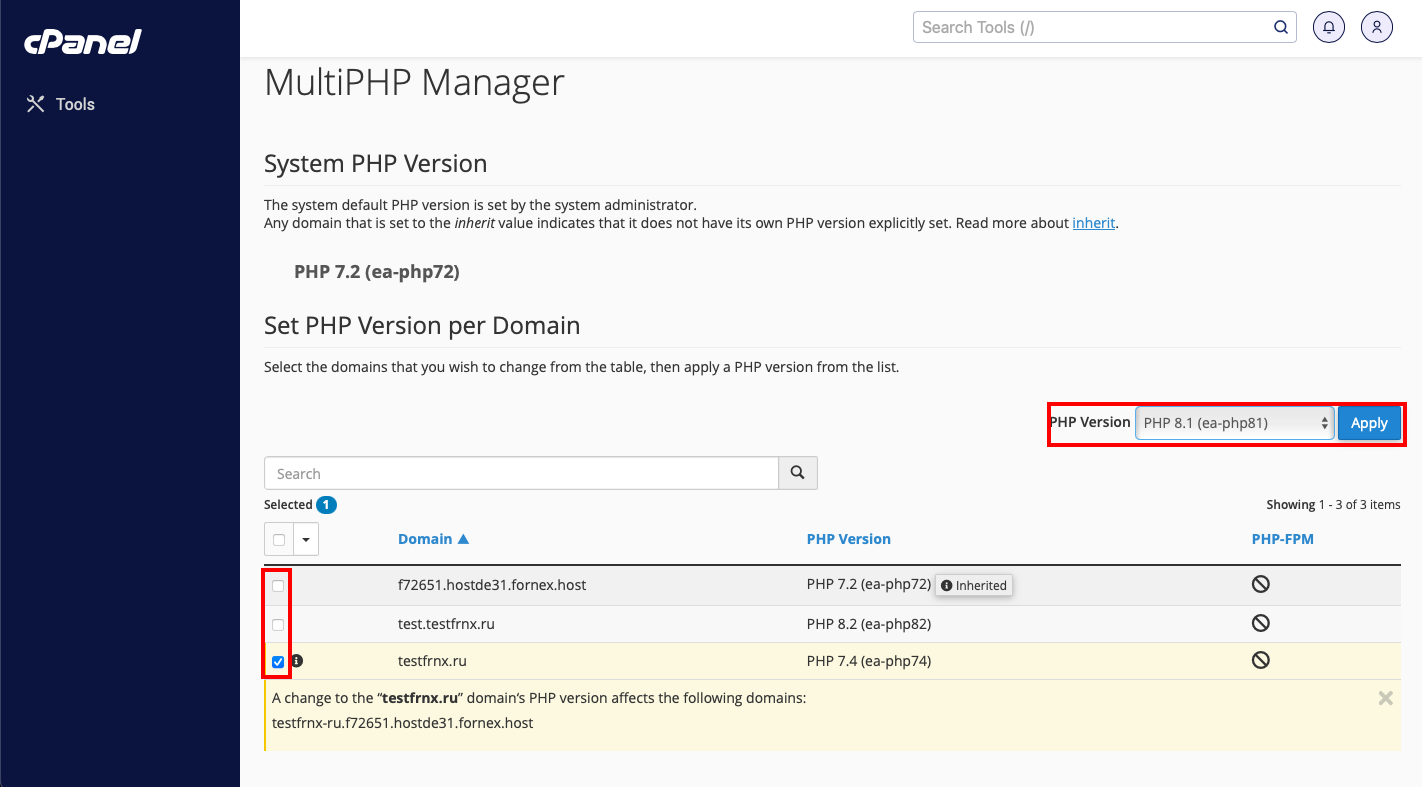Uncheck the testfrnx.ru checkbox
The image size is (1422, 787).
(278, 662)
